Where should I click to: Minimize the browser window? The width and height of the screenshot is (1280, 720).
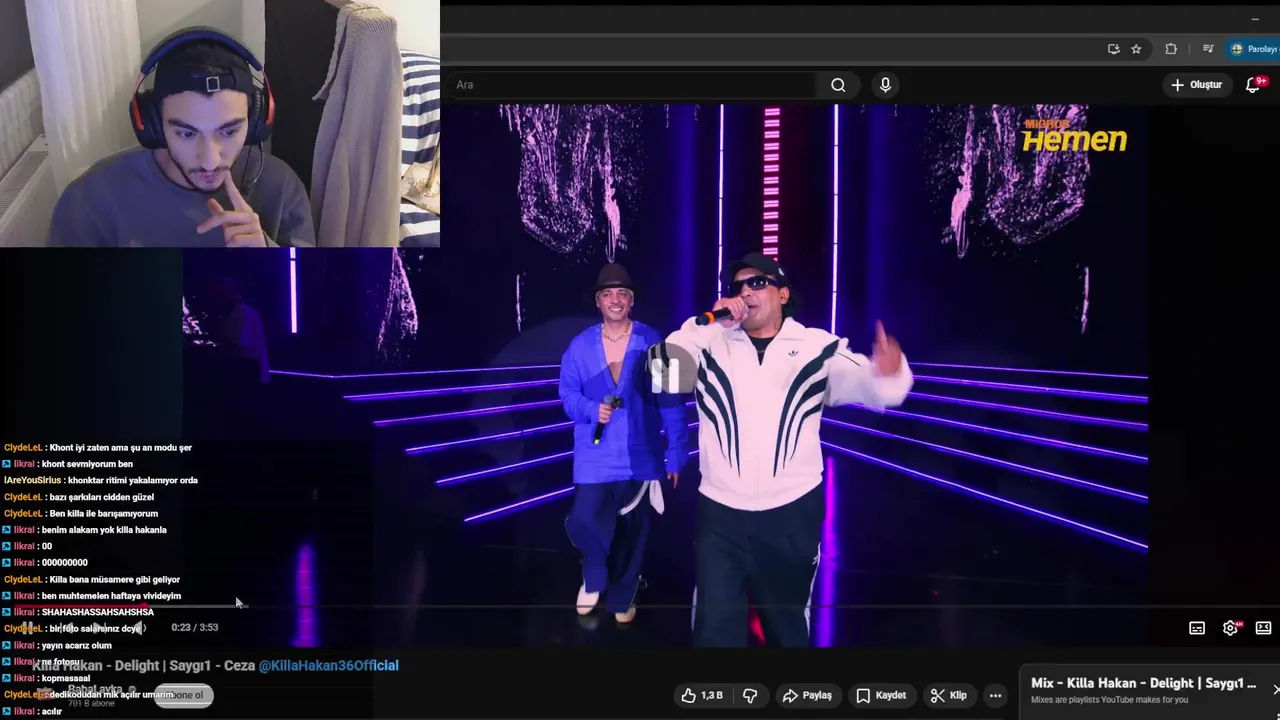point(1255,19)
